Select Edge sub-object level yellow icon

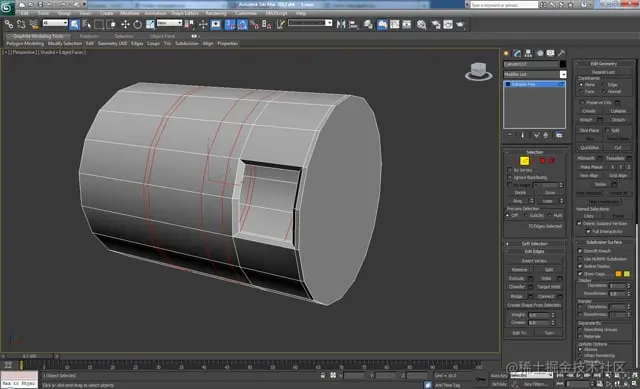click(x=524, y=161)
